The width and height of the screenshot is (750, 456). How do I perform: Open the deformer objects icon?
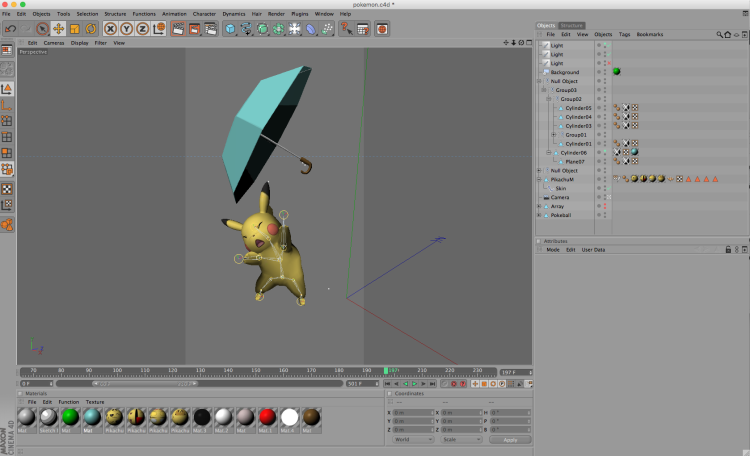(311, 29)
